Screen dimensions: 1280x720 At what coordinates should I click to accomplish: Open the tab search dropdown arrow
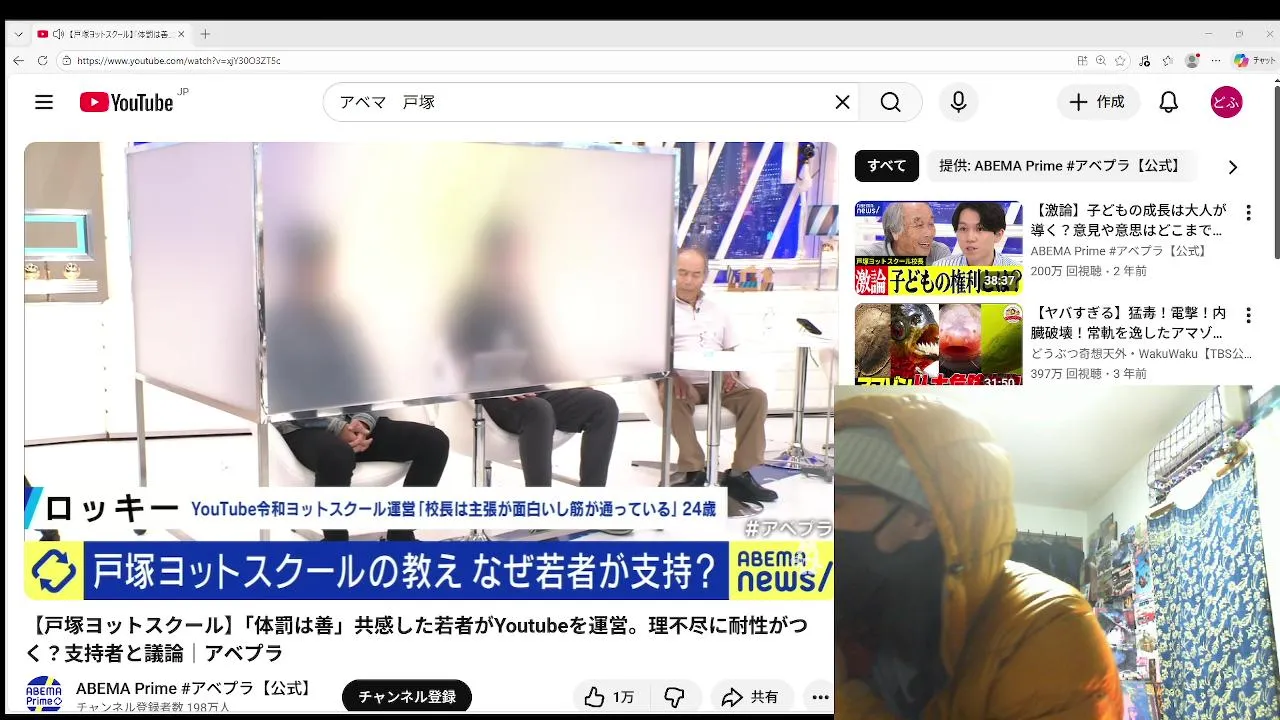coord(17,34)
